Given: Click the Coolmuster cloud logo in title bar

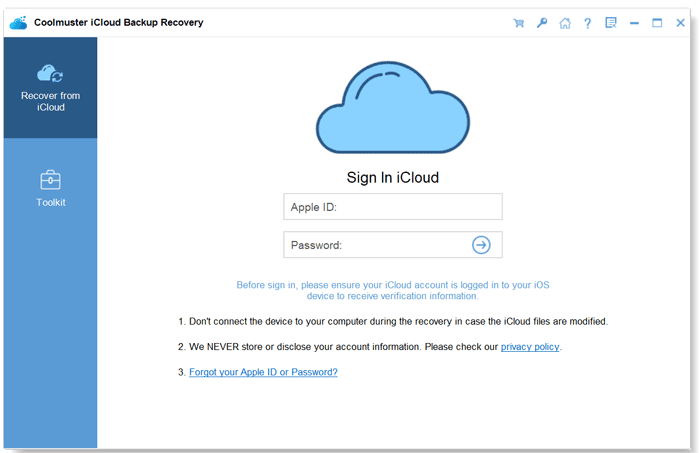Looking at the screenshot, I should (18, 23).
